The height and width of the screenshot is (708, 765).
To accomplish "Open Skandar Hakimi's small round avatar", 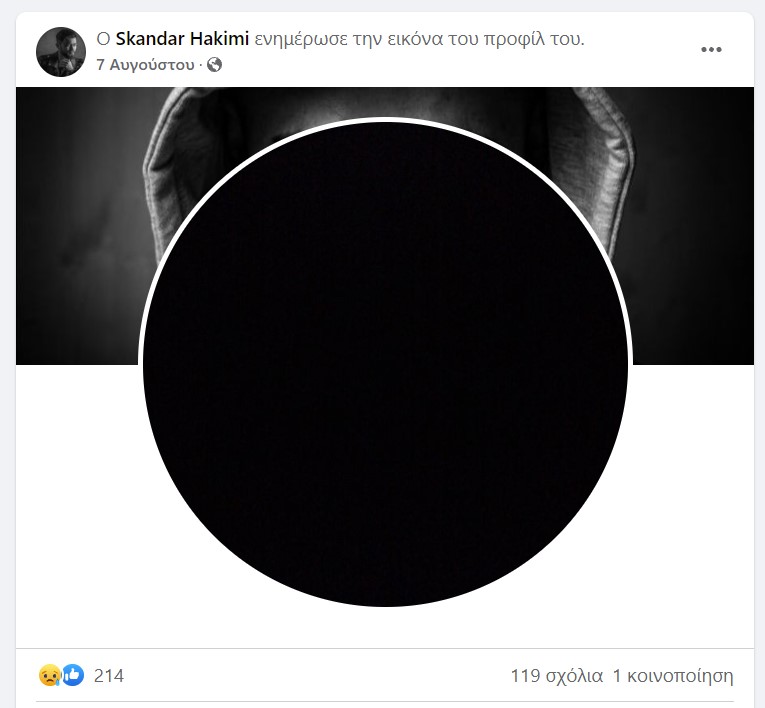I will (x=61, y=52).
